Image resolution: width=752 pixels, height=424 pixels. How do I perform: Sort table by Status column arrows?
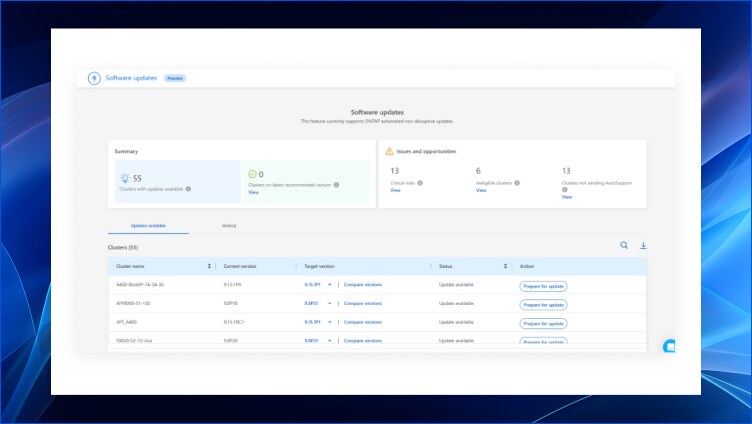coord(505,266)
